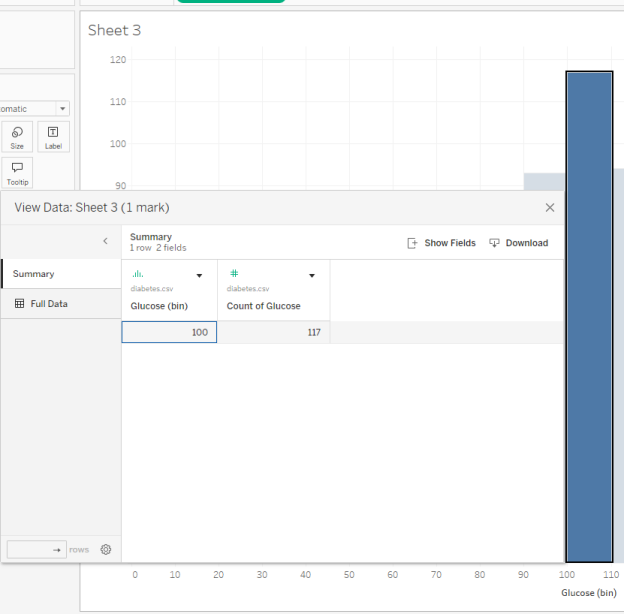Select the cell with value 117
The height and width of the screenshot is (615, 624).
[274, 332]
